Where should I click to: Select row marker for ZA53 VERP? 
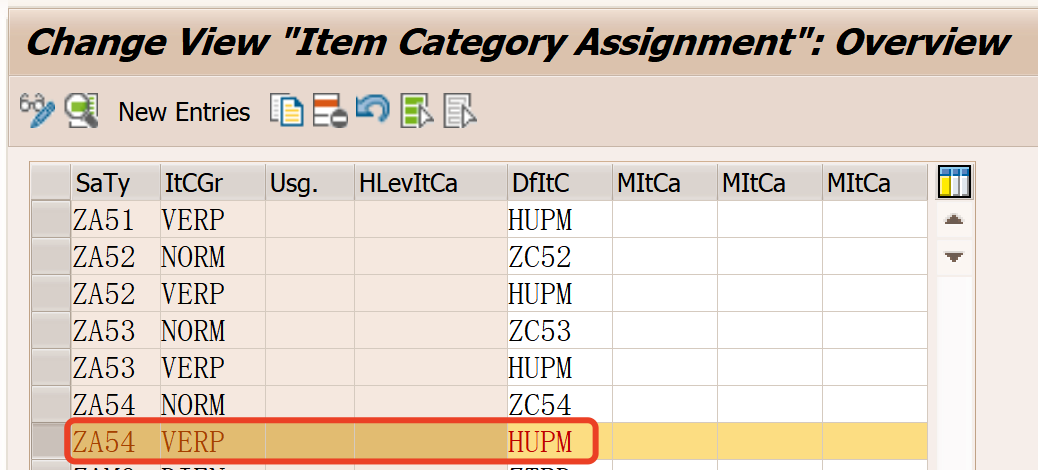[x=51, y=368]
